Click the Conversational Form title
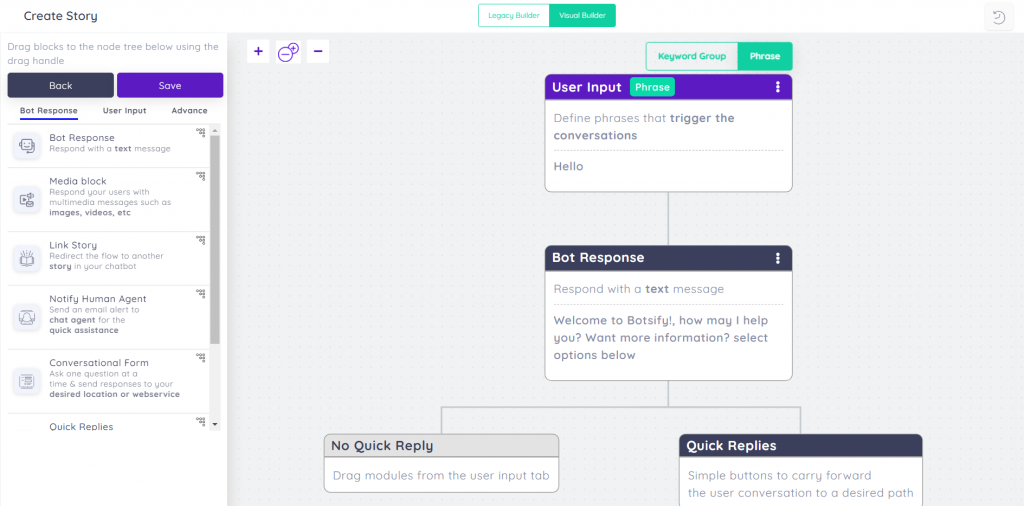Viewport: 1024px width, 506px height. pyautogui.click(x=99, y=362)
